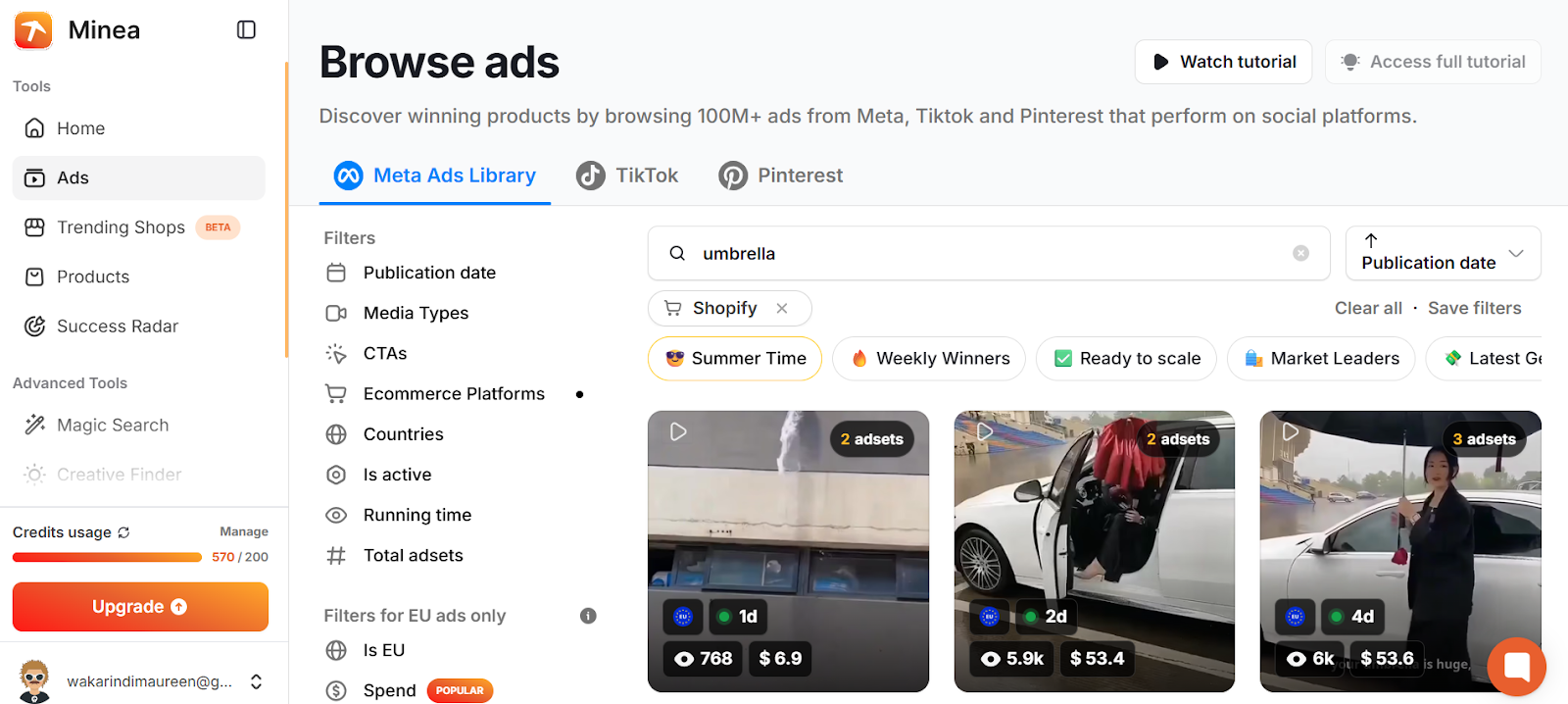Image resolution: width=1568 pixels, height=704 pixels.
Task: Open ad card with $53.6 spend
Action: (x=1400, y=551)
